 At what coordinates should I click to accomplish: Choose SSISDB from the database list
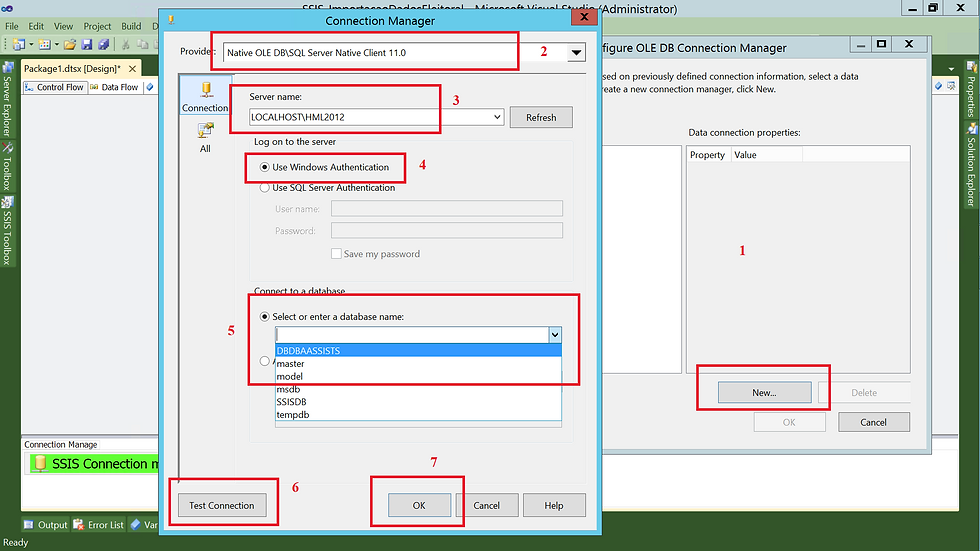418,402
